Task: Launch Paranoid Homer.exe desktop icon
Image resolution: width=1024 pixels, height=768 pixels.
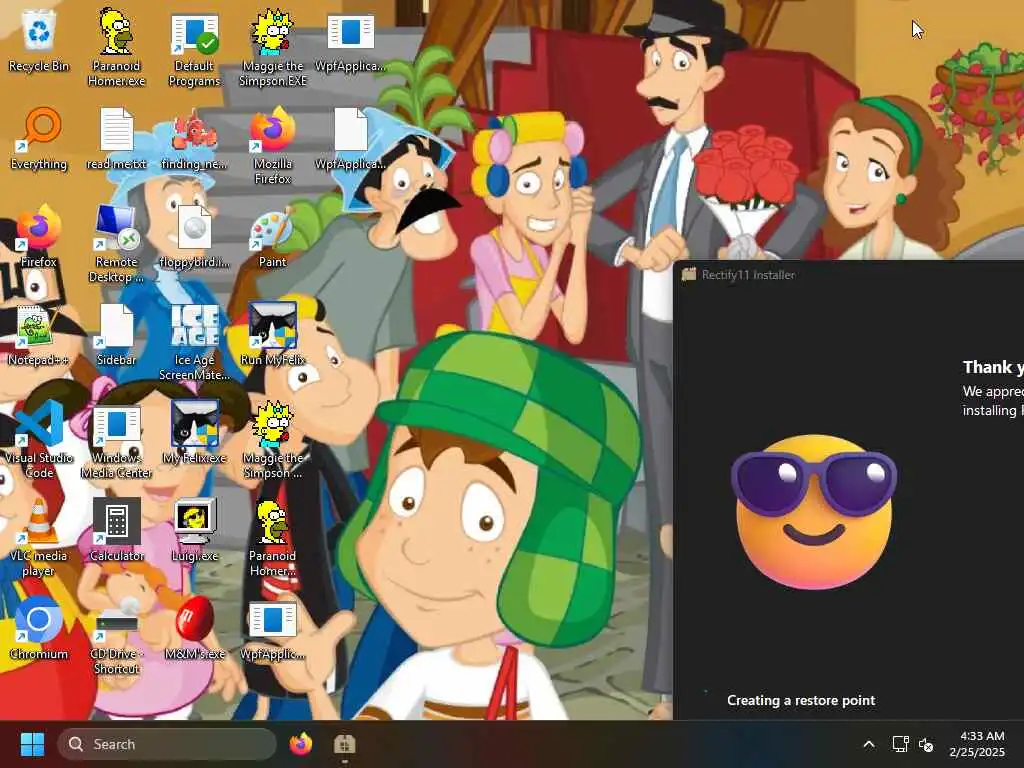Action: pos(116,47)
